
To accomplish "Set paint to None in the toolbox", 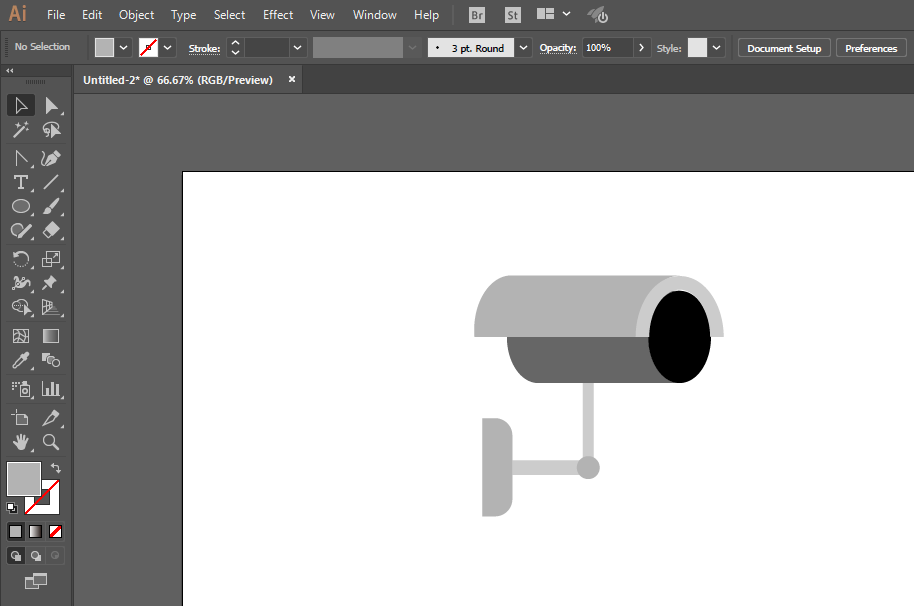I will pyautogui.click(x=56, y=531).
